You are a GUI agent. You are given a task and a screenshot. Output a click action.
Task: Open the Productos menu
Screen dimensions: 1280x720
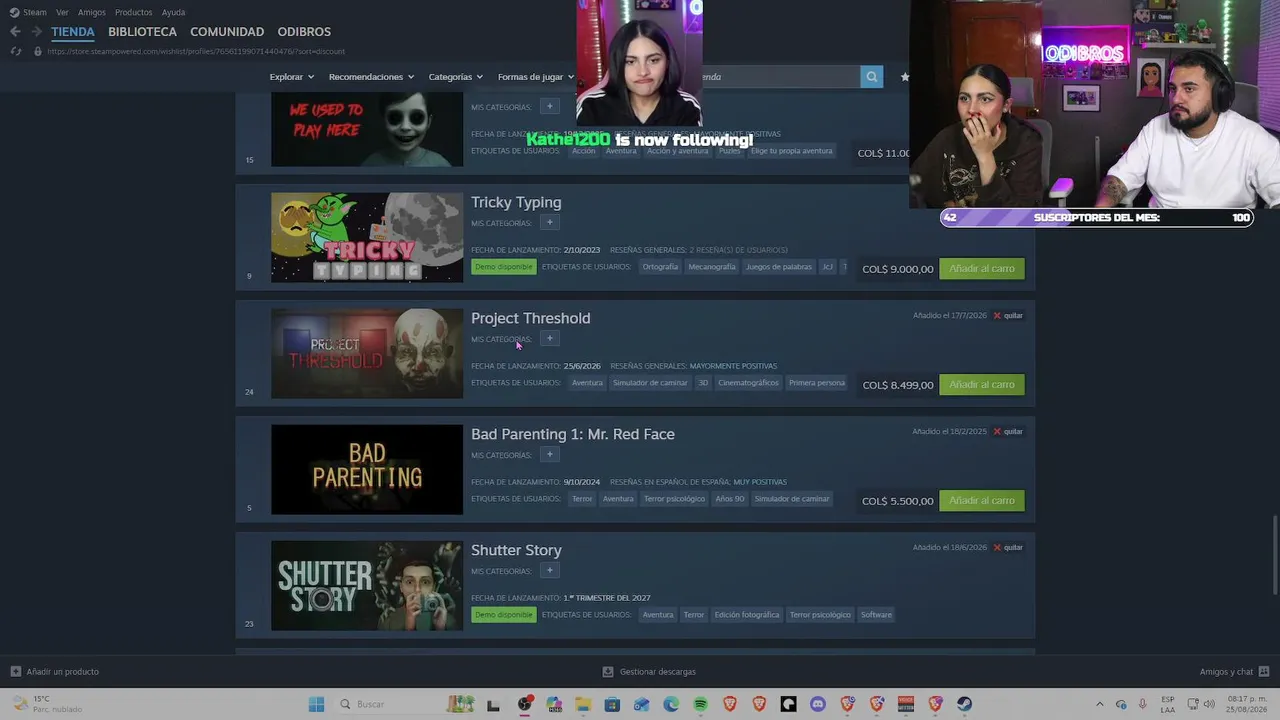(x=133, y=12)
